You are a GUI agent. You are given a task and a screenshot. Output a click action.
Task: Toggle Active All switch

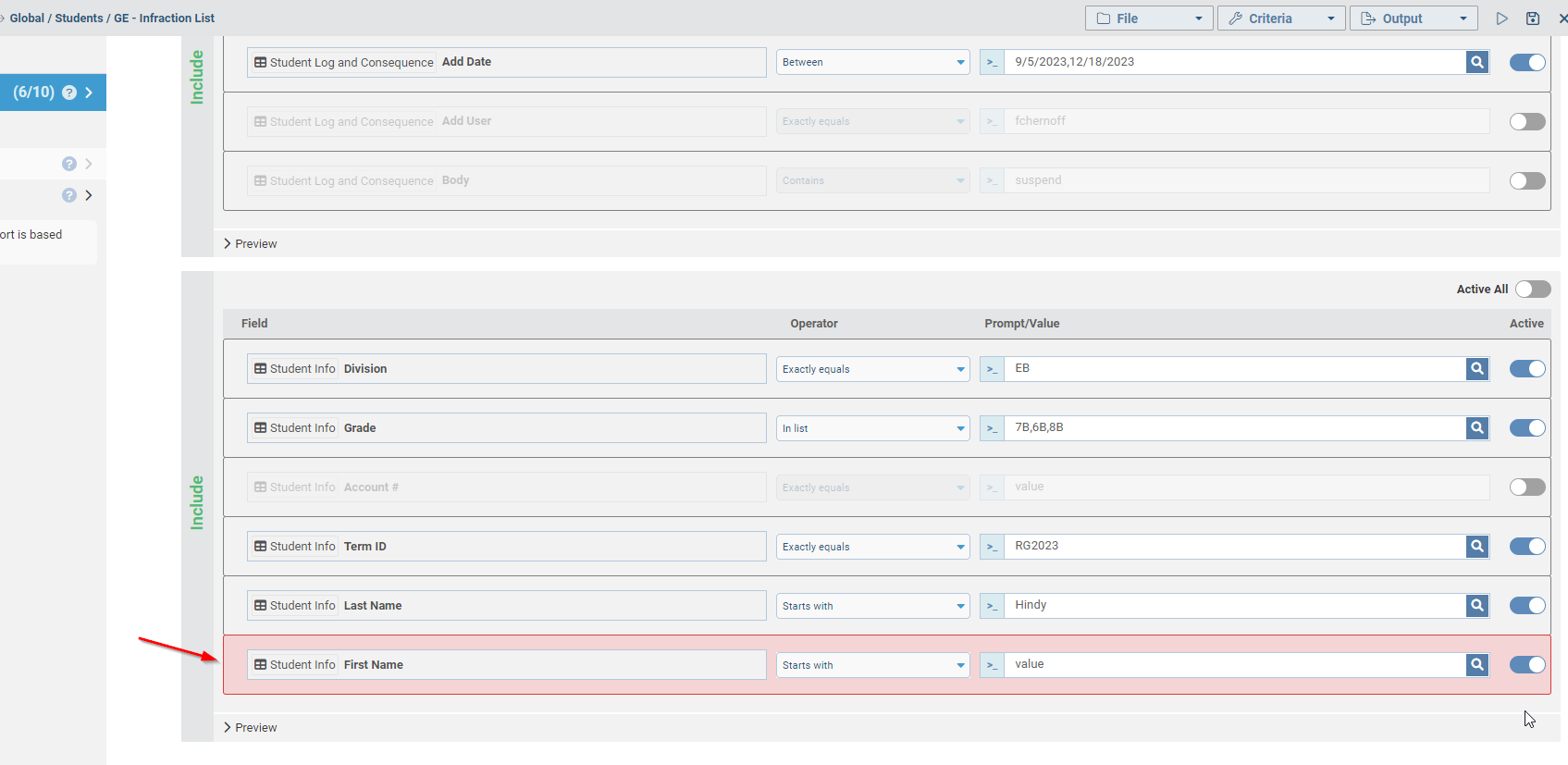[x=1533, y=289]
